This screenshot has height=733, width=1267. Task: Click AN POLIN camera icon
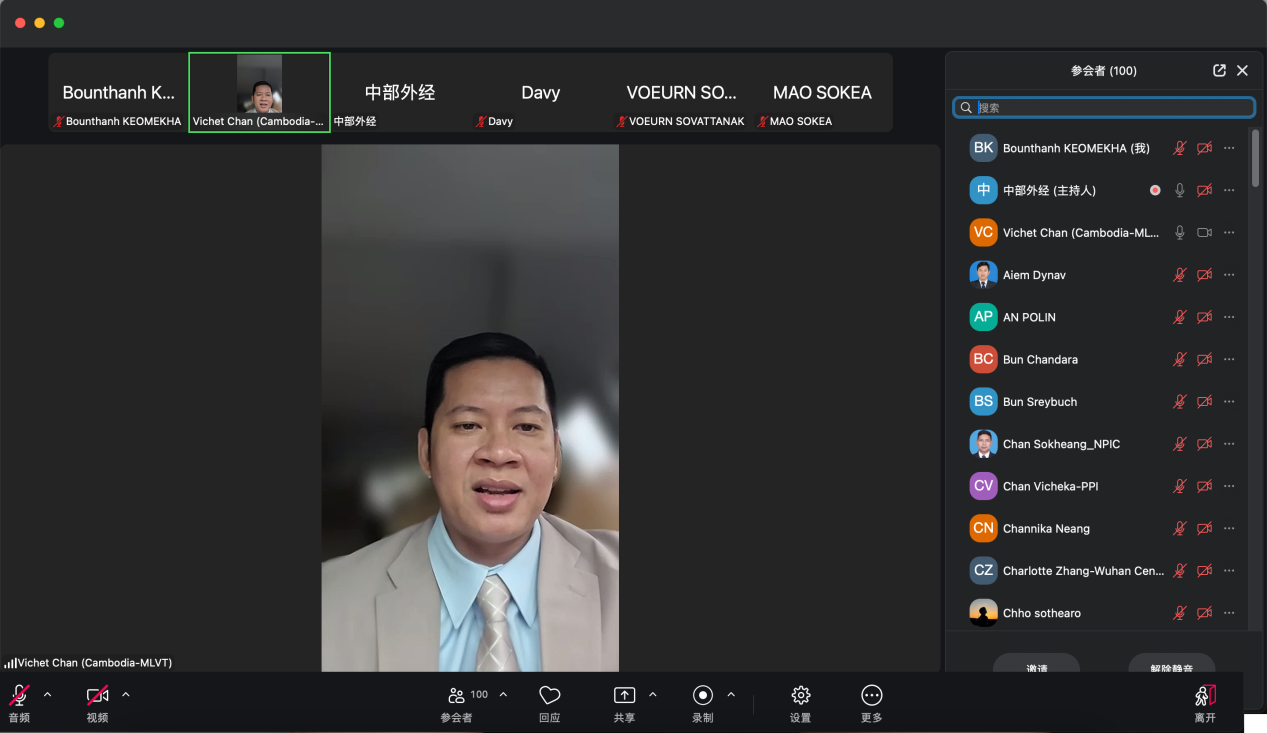tap(1205, 317)
